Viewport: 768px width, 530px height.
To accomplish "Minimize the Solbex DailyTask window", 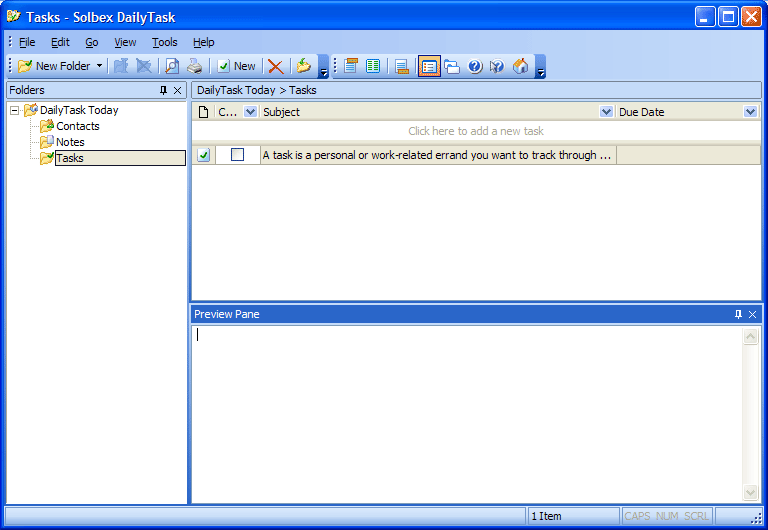I will click(705, 17).
